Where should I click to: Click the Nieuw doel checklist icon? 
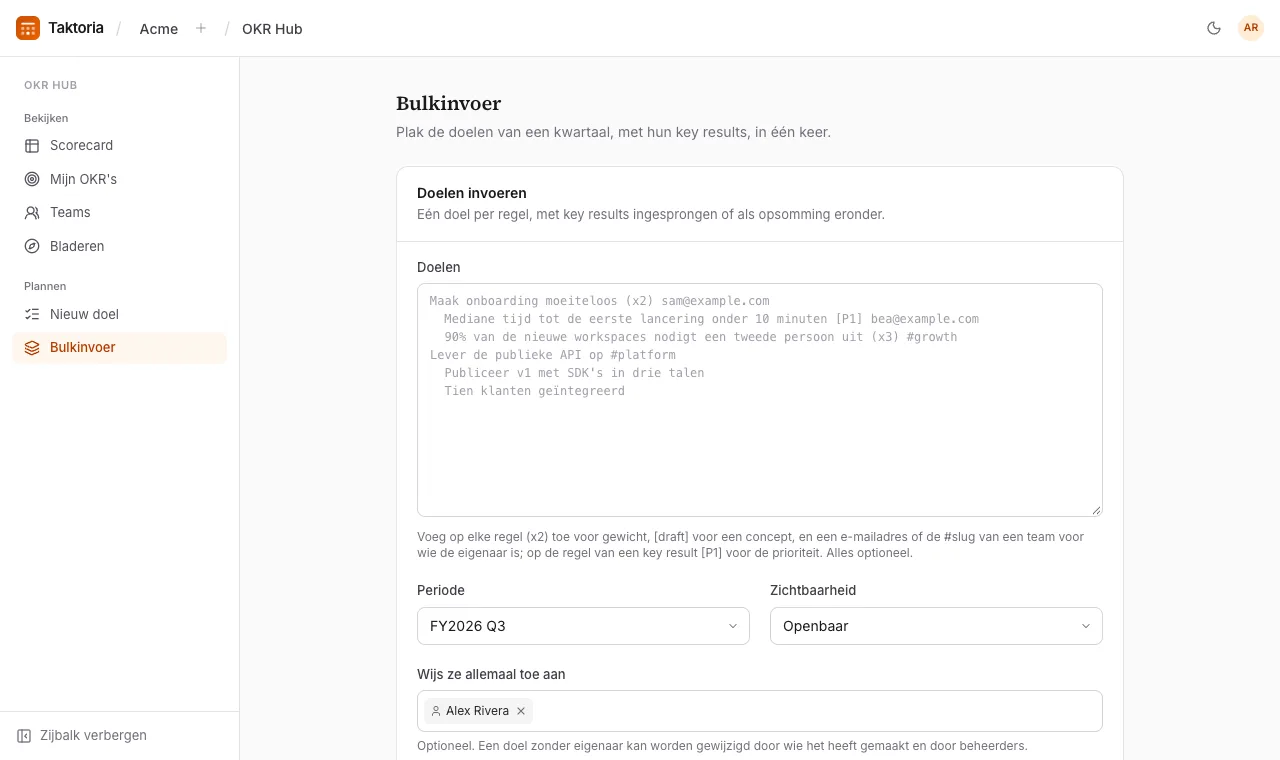[x=32, y=314]
